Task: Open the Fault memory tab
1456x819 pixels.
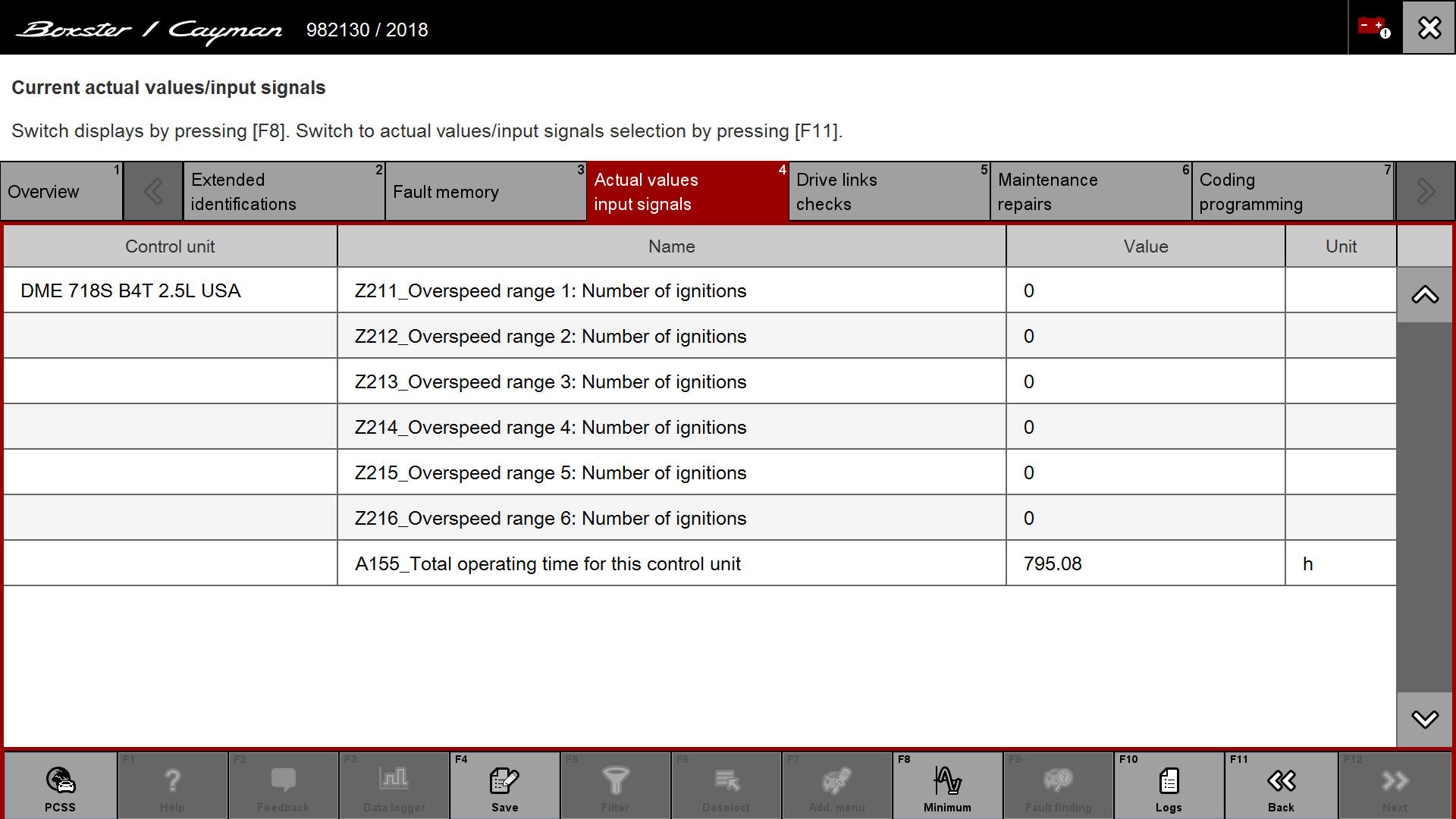Action: coord(486,191)
